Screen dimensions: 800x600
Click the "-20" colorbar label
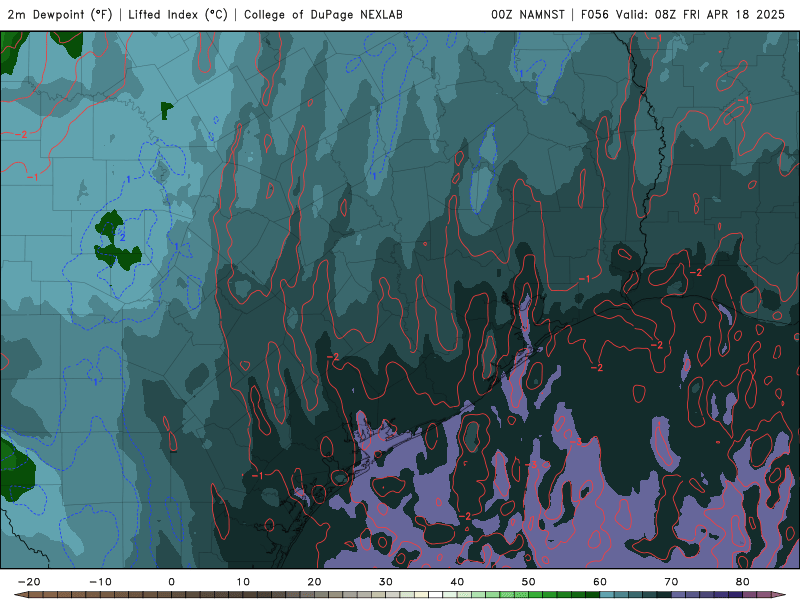(x=29, y=582)
